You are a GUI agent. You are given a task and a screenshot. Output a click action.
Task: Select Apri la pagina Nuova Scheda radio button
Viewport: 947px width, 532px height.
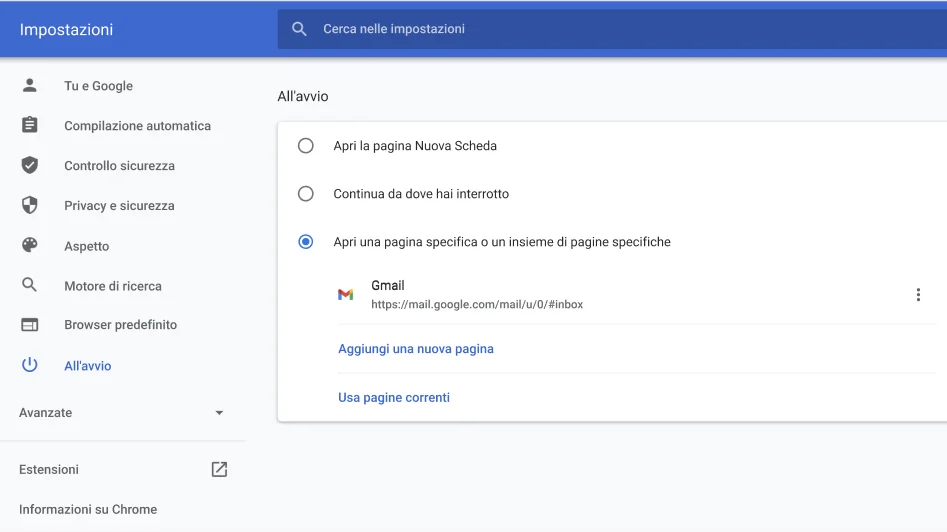(x=306, y=146)
